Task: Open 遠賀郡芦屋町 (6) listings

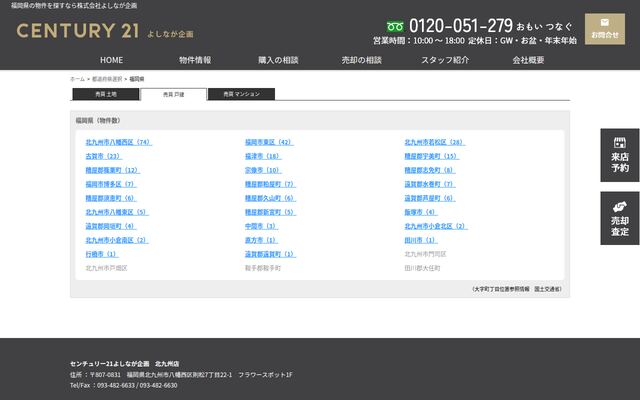Action: pyautogui.click(x=430, y=198)
